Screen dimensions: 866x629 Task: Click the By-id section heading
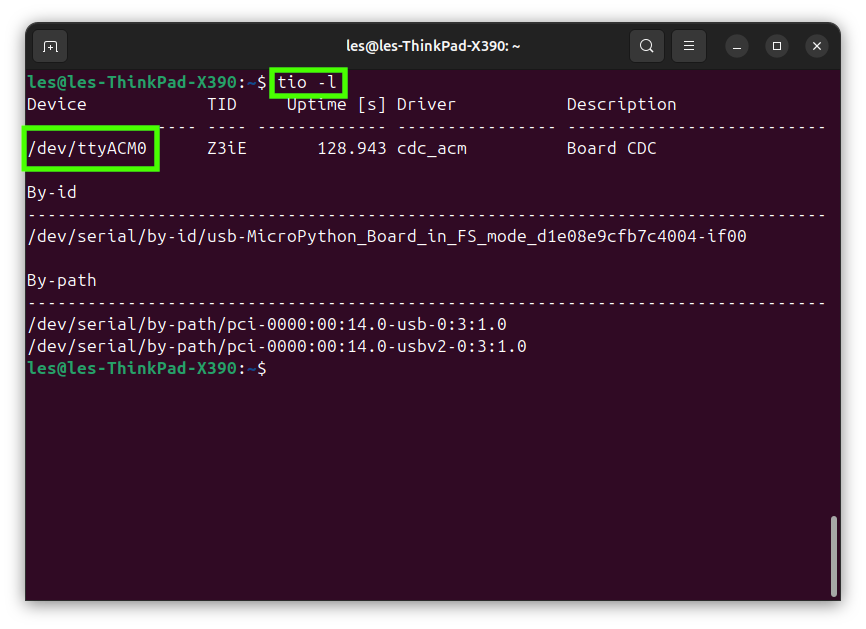coord(48,192)
